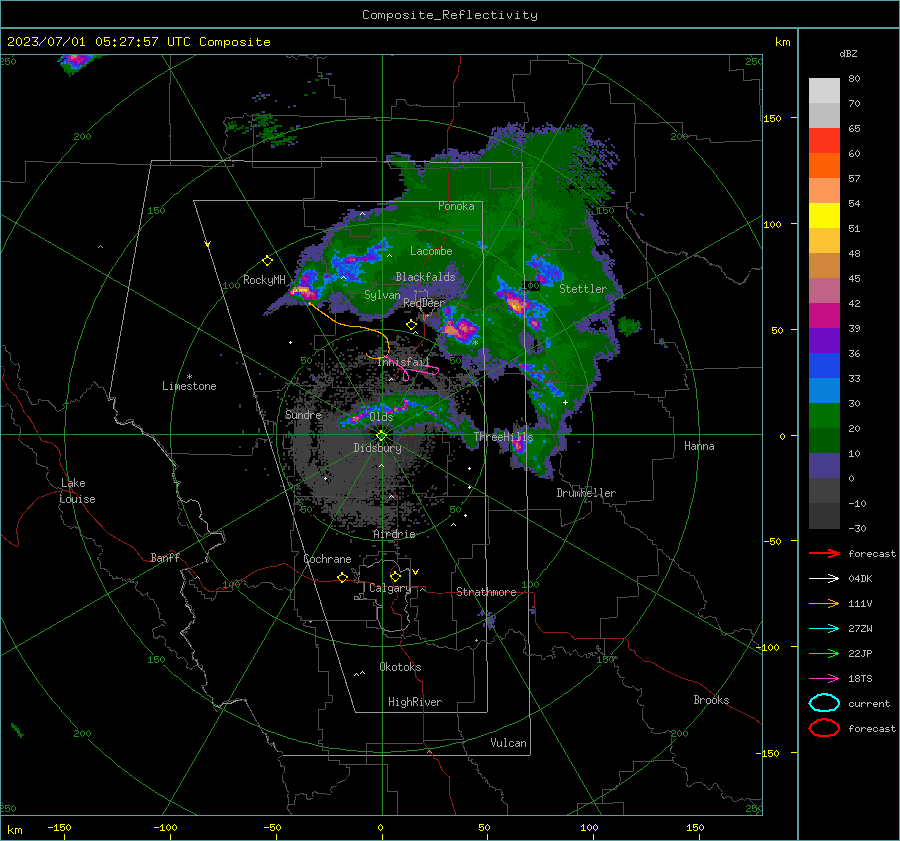This screenshot has width=900, height=841.
Task: Click the Sundre label
Action: pos(303,414)
